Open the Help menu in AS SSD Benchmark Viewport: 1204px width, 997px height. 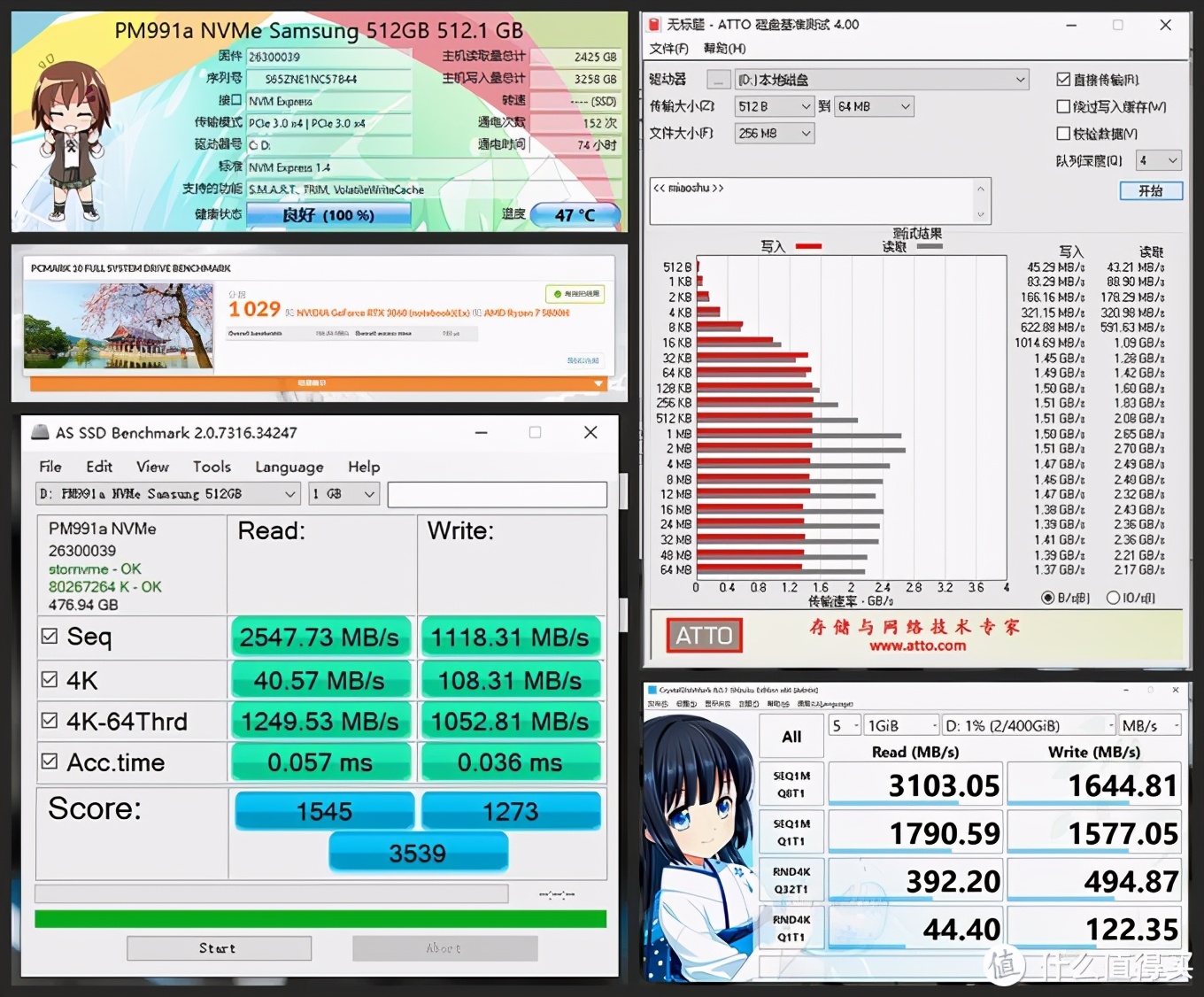[364, 467]
